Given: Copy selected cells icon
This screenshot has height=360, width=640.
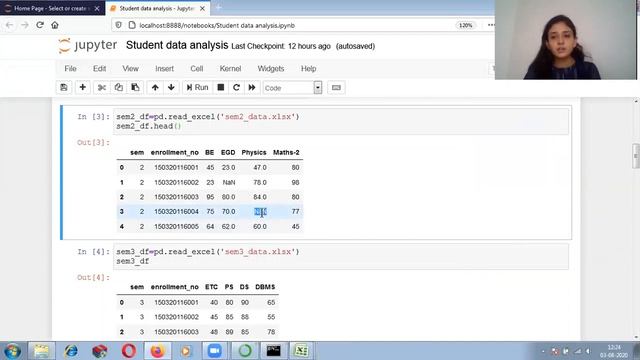Looking at the screenshot, I should coord(118,87).
